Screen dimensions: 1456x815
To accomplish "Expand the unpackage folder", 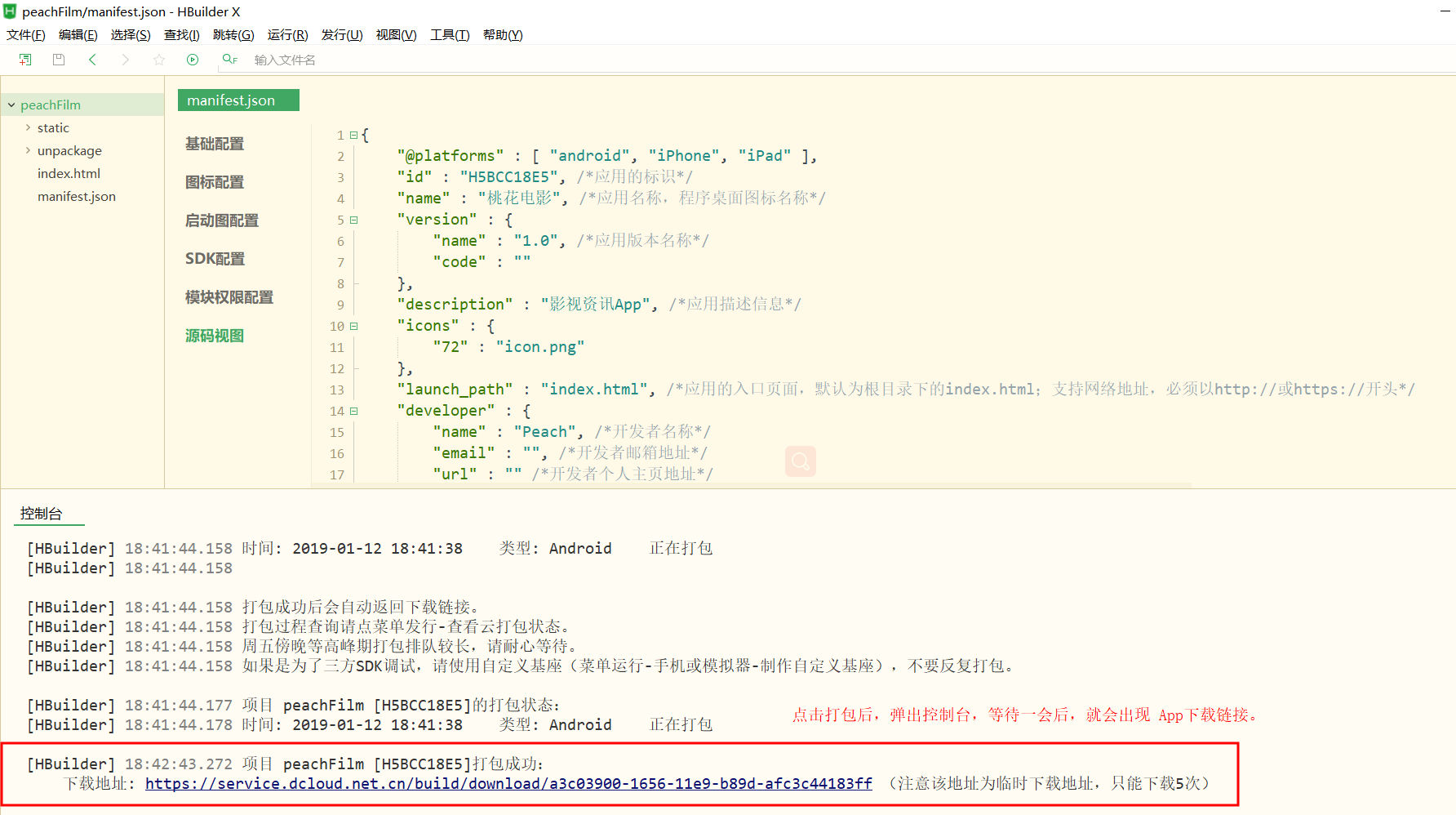I will point(27,150).
